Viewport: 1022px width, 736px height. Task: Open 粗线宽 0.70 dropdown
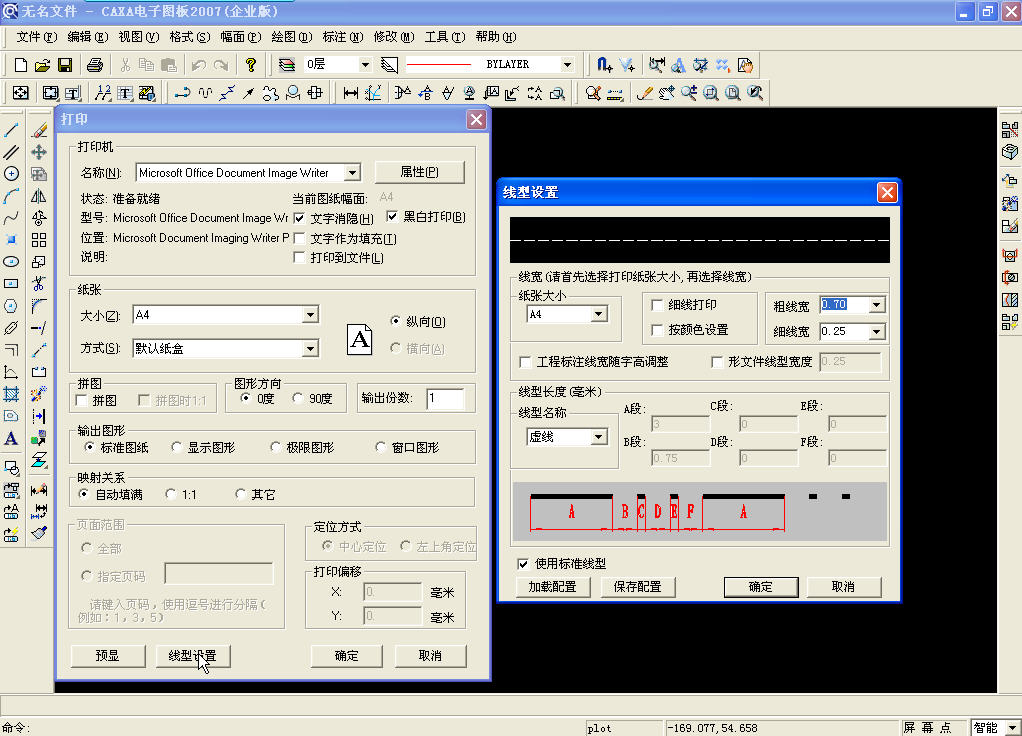coord(877,304)
